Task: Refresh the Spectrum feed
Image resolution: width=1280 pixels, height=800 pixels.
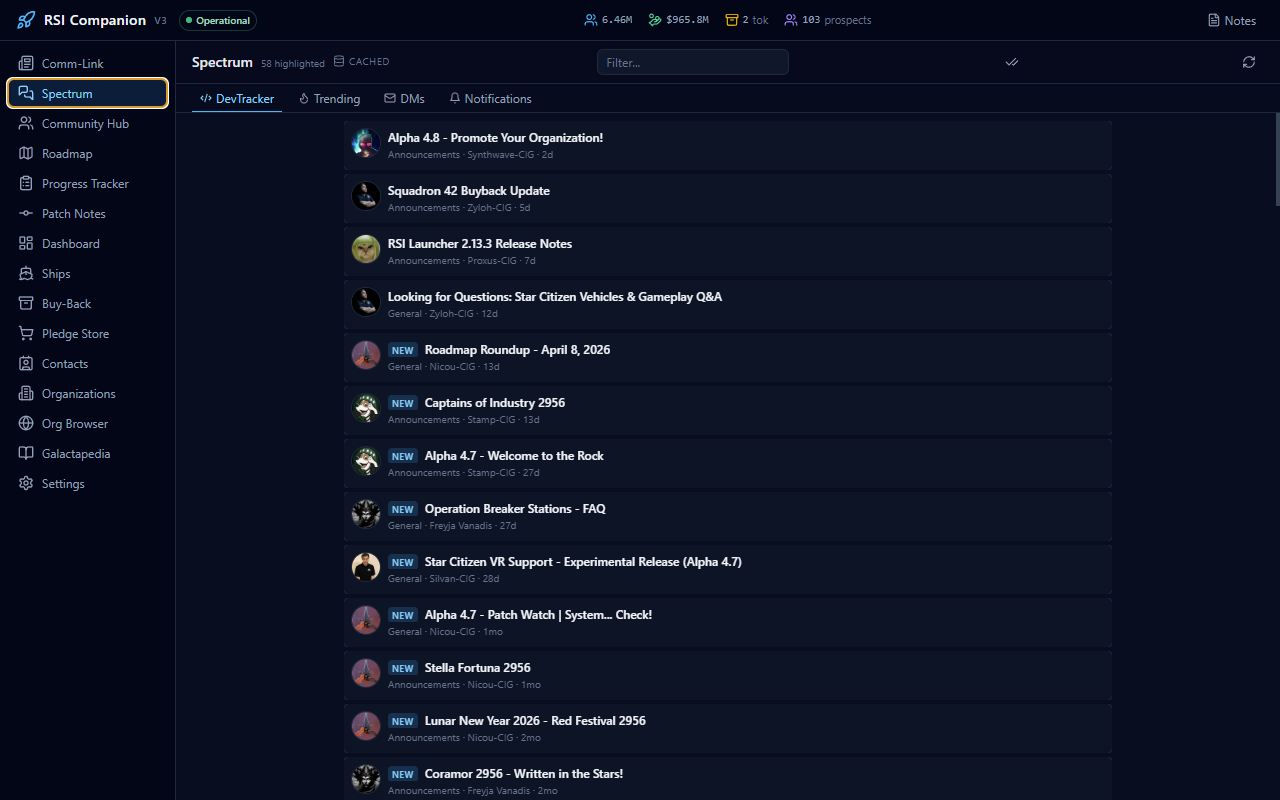Action: [1249, 62]
